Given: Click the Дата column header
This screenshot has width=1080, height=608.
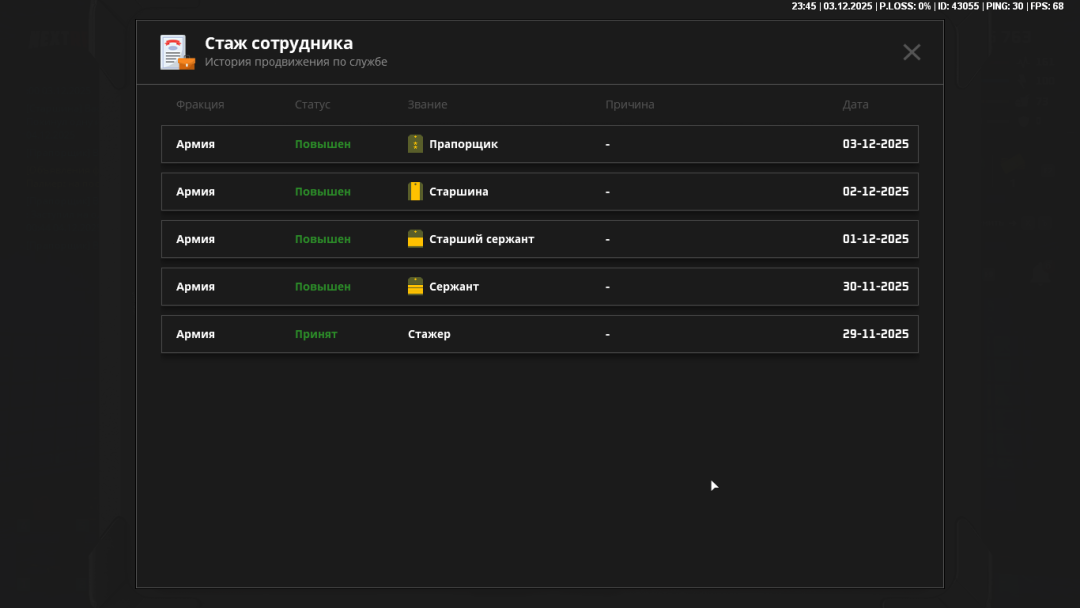Looking at the screenshot, I should [x=855, y=105].
